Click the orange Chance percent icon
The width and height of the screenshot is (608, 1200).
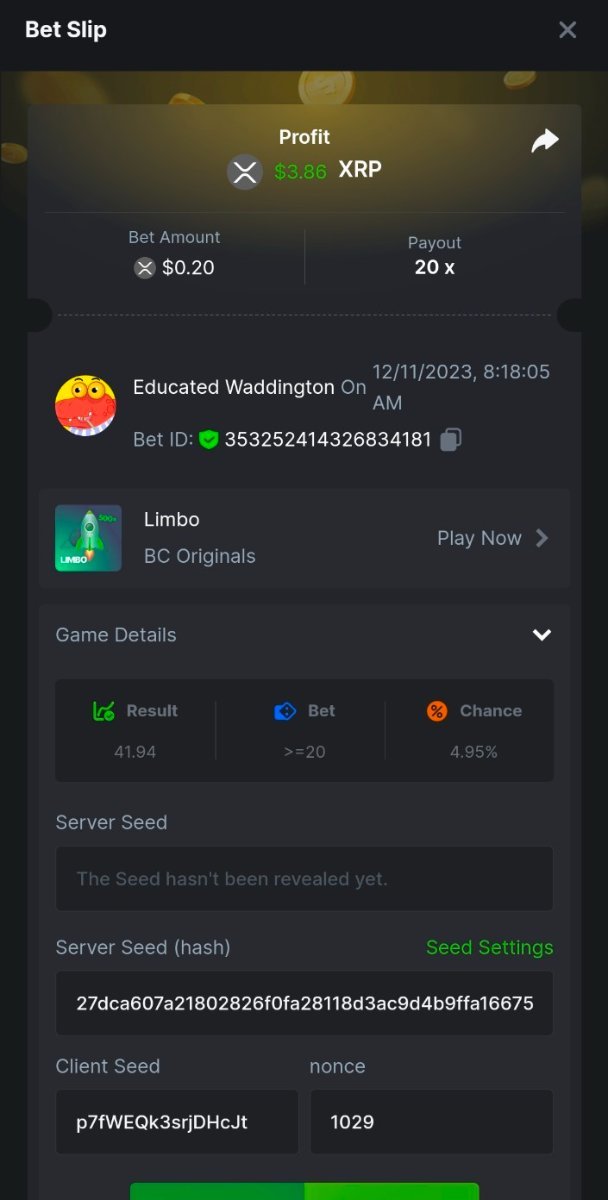coord(437,711)
